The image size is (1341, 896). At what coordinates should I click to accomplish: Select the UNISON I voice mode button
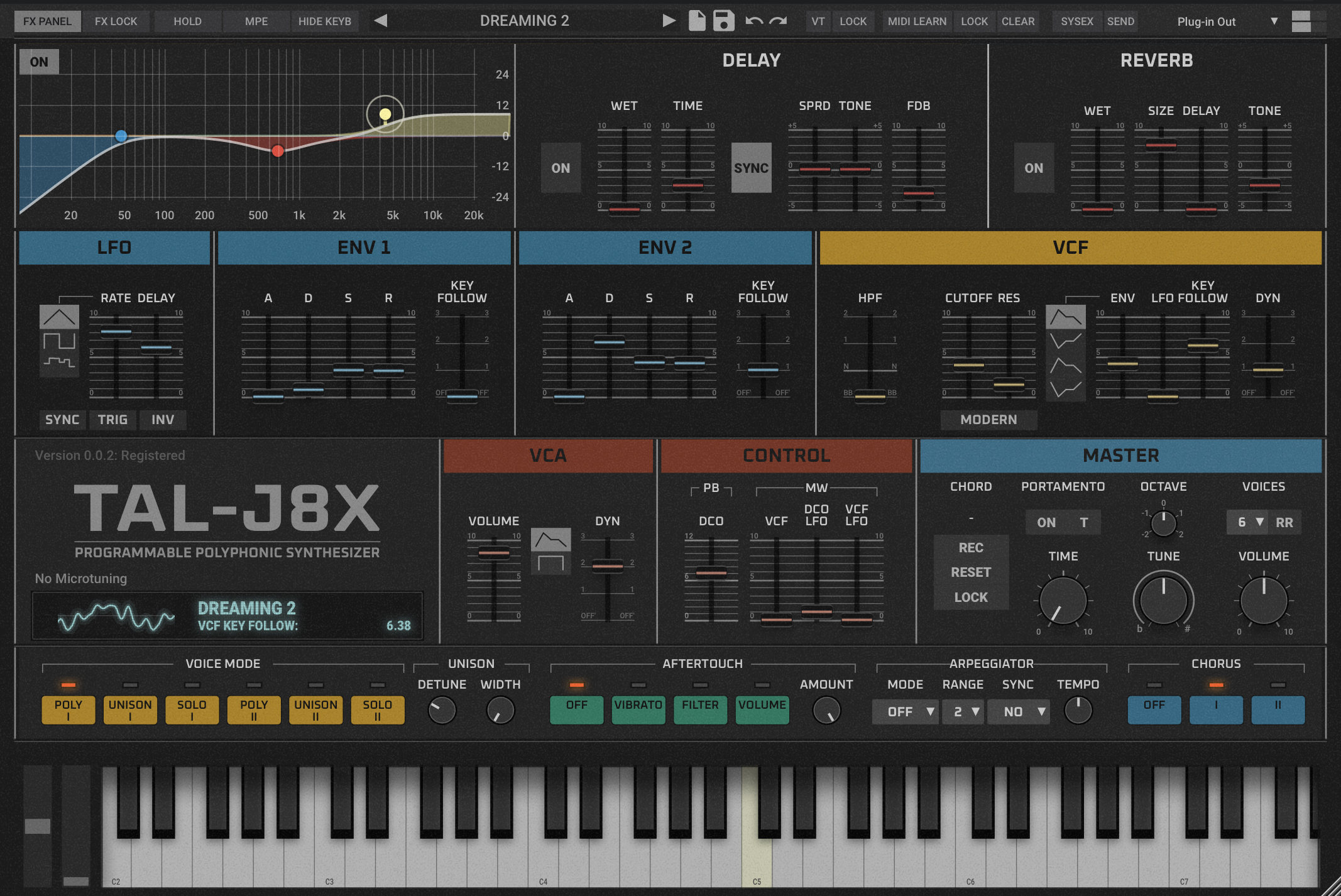pyautogui.click(x=130, y=710)
